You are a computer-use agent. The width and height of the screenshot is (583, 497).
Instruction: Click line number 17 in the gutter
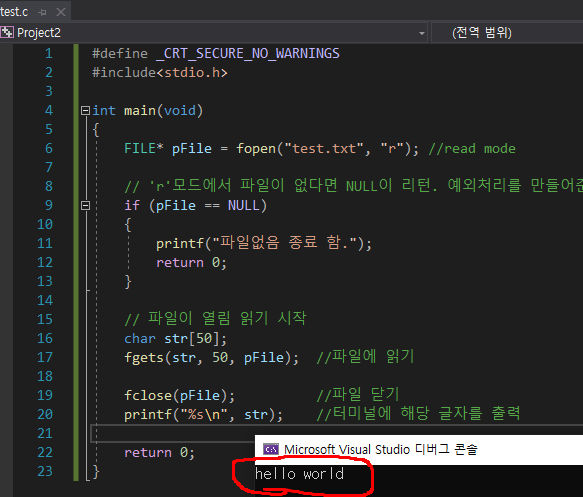(45, 358)
